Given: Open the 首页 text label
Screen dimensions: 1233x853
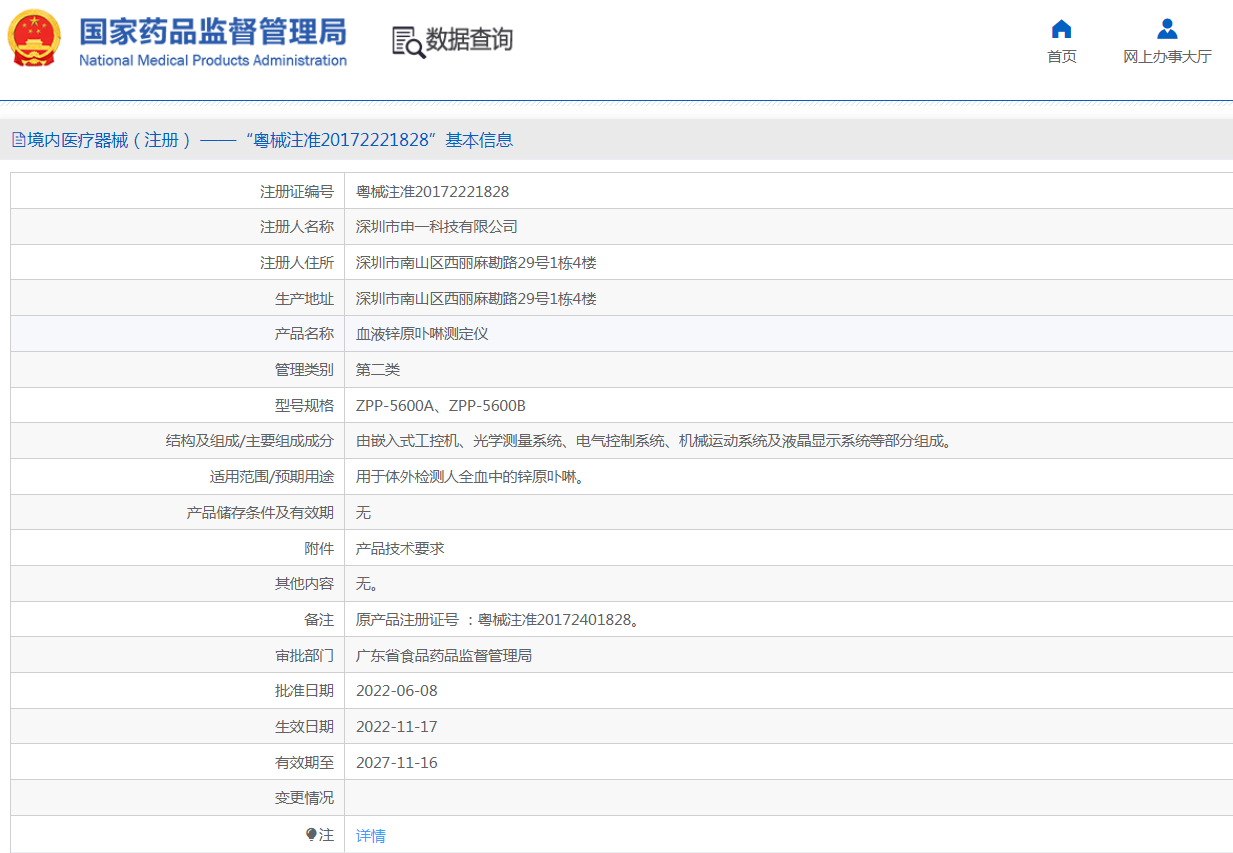Looking at the screenshot, I should tap(1061, 57).
